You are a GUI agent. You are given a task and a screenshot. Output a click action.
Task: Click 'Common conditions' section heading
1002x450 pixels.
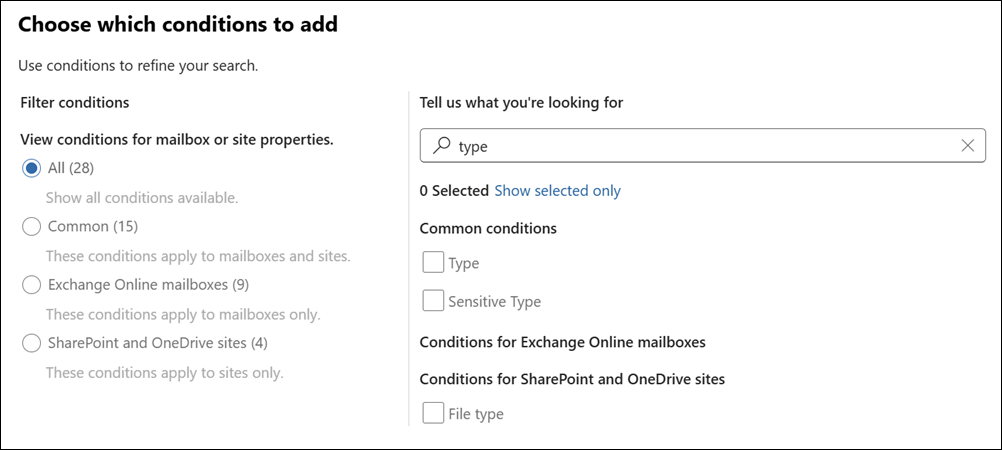pos(488,228)
